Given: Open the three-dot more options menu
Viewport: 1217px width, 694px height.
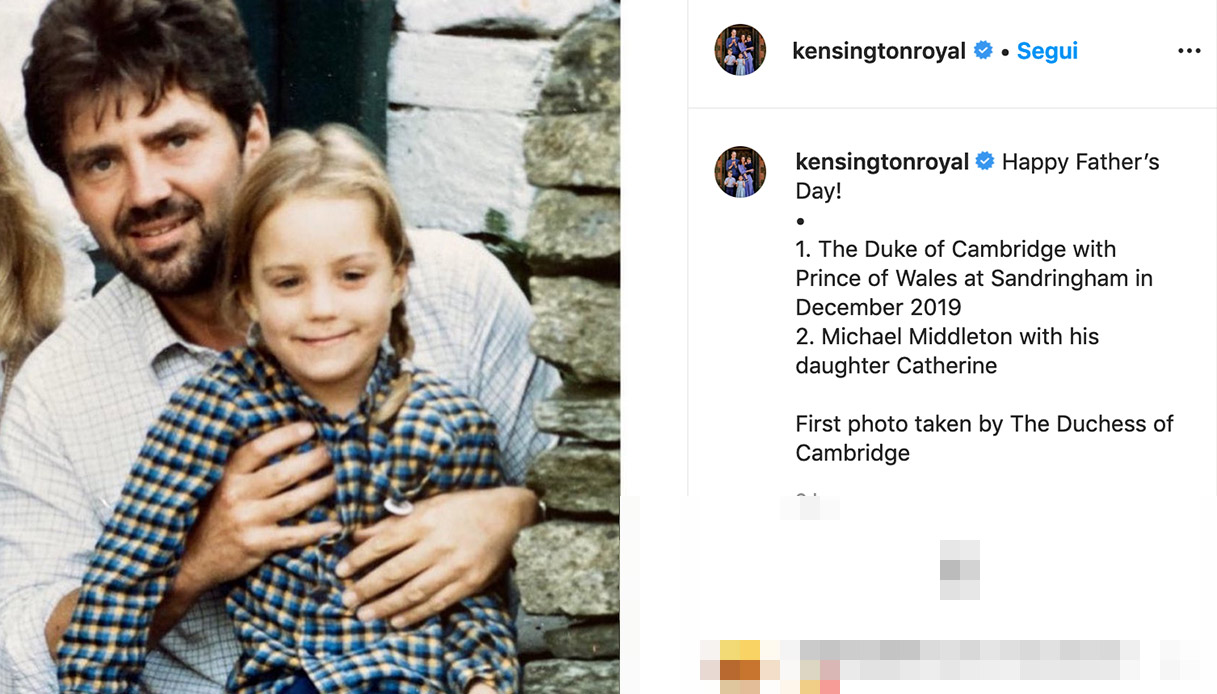Looking at the screenshot, I should point(1188,51).
